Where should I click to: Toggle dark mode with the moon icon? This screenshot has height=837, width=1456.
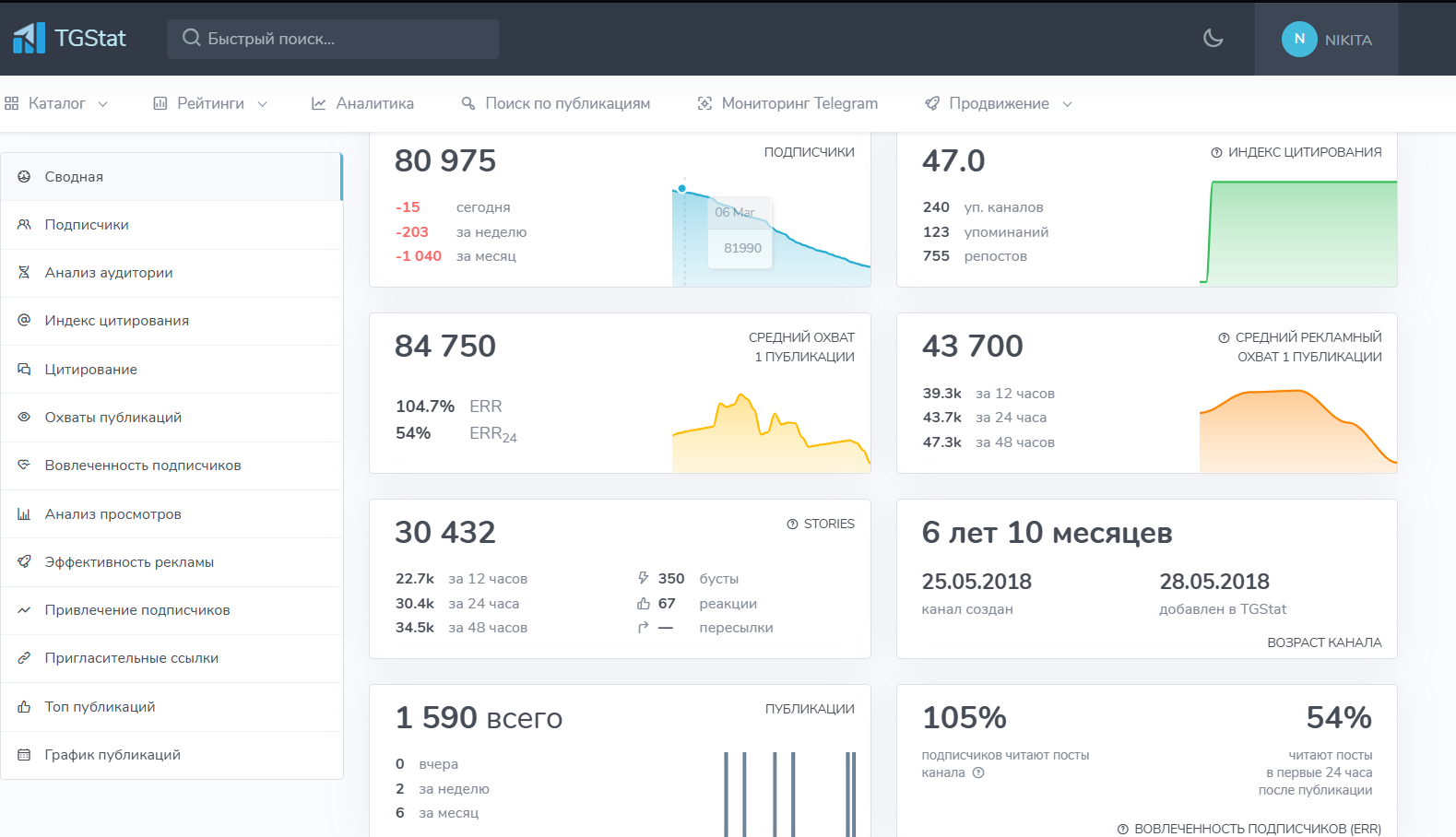[1213, 39]
